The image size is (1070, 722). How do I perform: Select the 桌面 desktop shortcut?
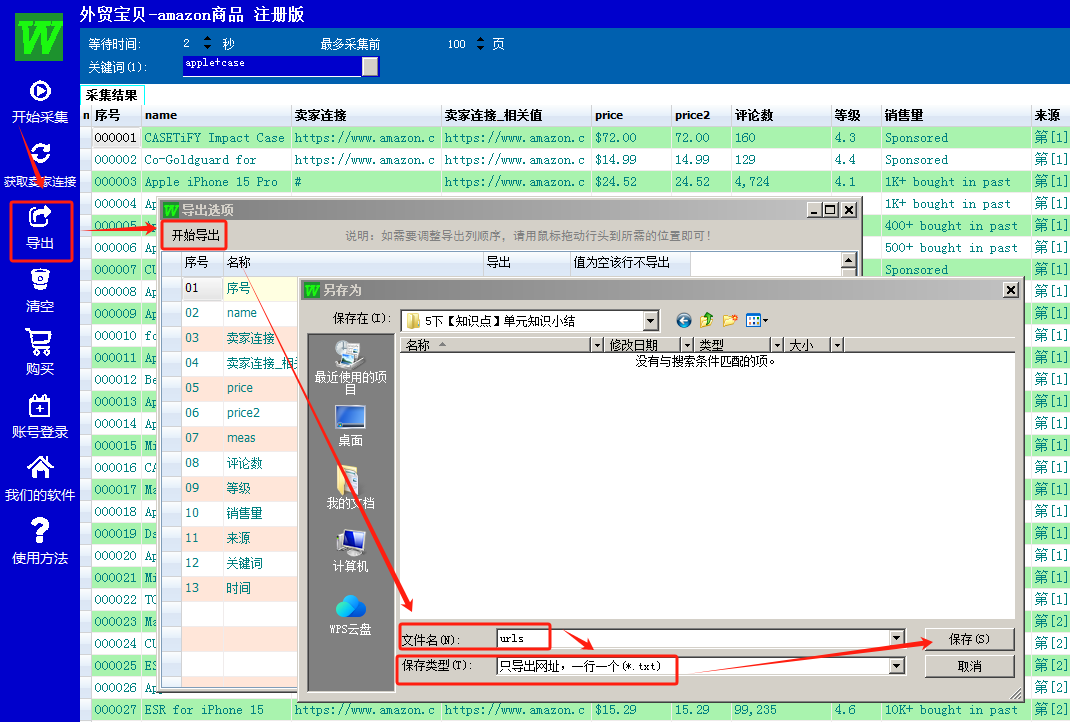350,426
